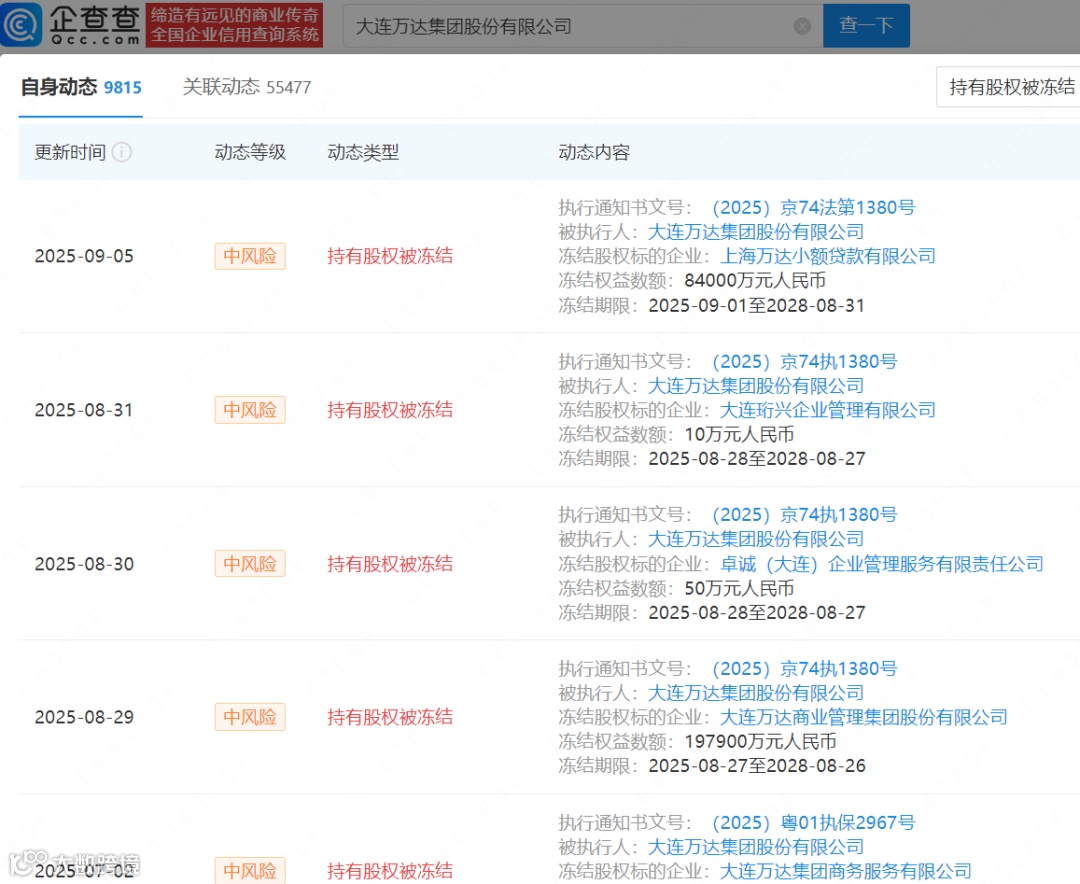Click the 查一下 search button
The width and height of the screenshot is (1080, 884).
pyautogui.click(x=866, y=25)
